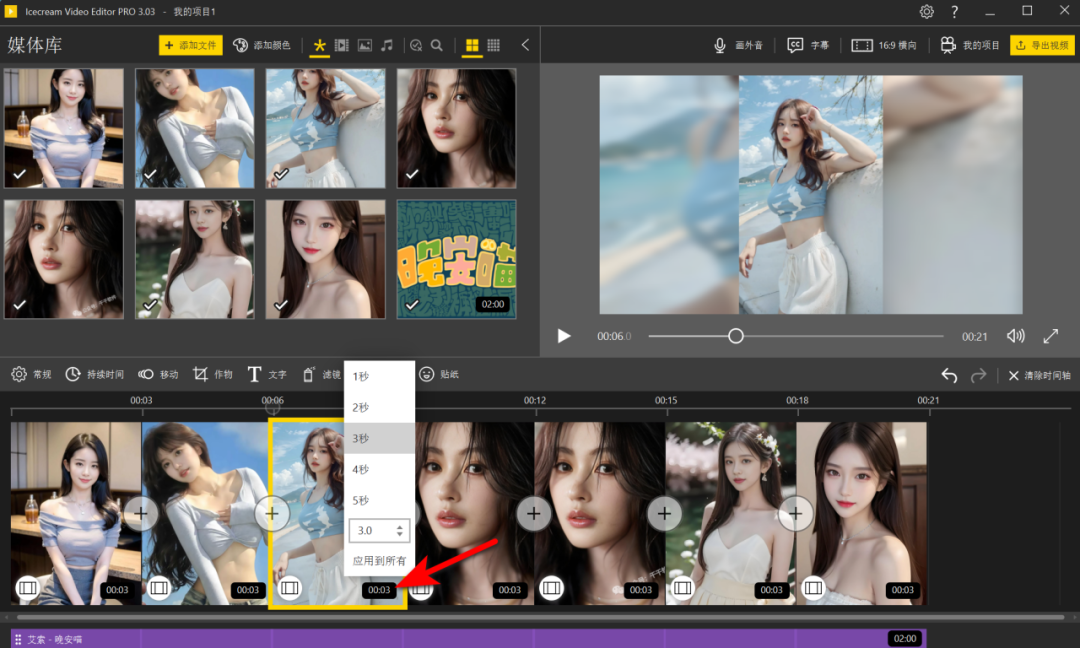The width and height of the screenshot is (1080, 648).
Task: Click the 添加文件 add files button
Action: click(191, 45)
